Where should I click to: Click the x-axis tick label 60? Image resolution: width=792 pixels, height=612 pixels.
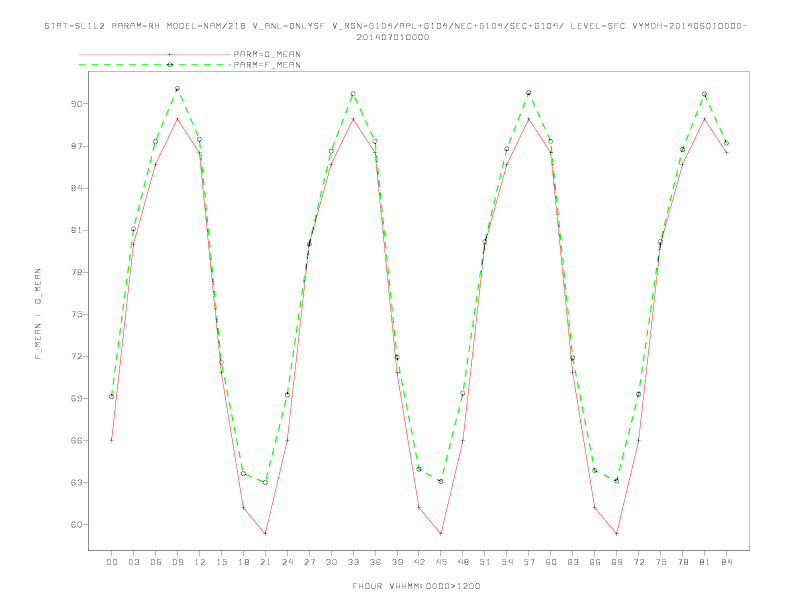point(551,562)
